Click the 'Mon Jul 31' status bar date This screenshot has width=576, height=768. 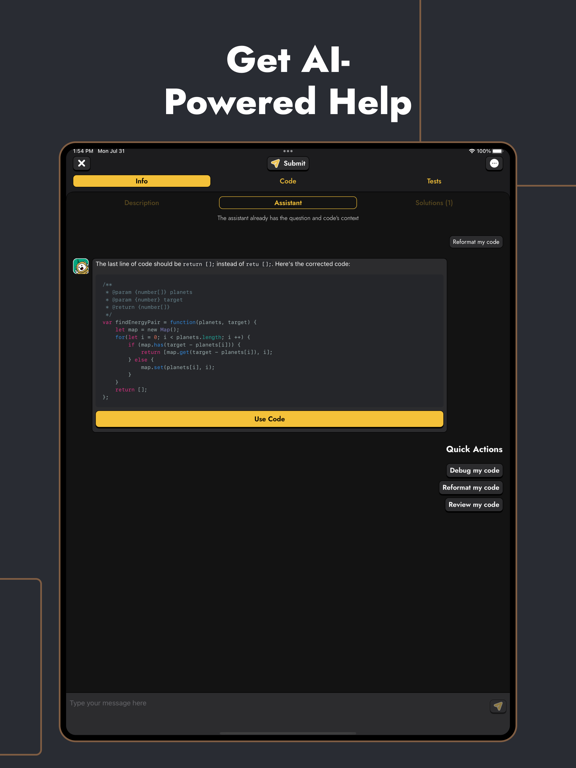(111, 151)
